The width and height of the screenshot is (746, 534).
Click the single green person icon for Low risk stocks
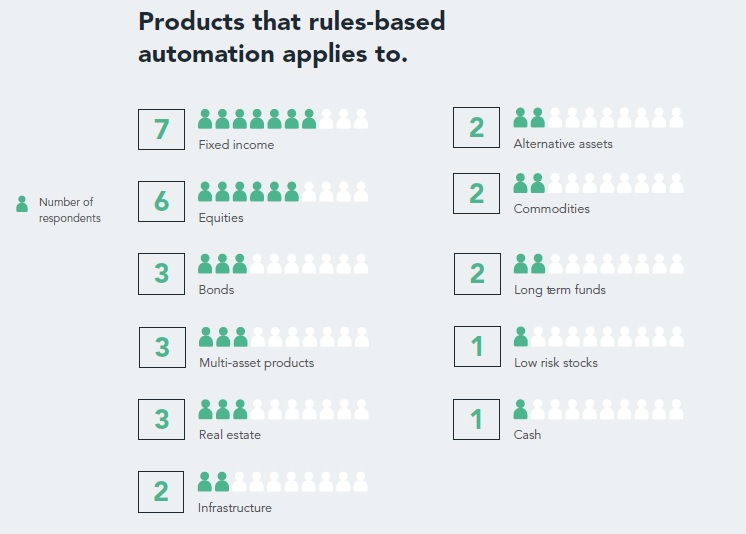click(520, 336)
